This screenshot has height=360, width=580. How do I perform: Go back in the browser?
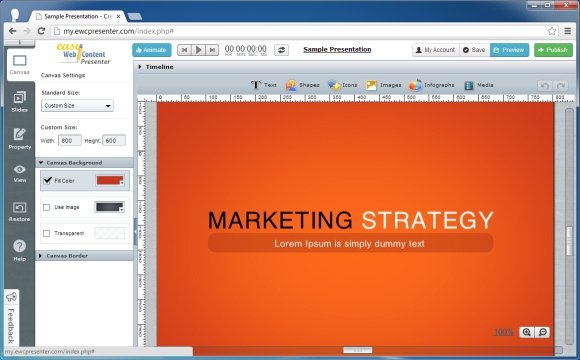[x=12, y=31]
